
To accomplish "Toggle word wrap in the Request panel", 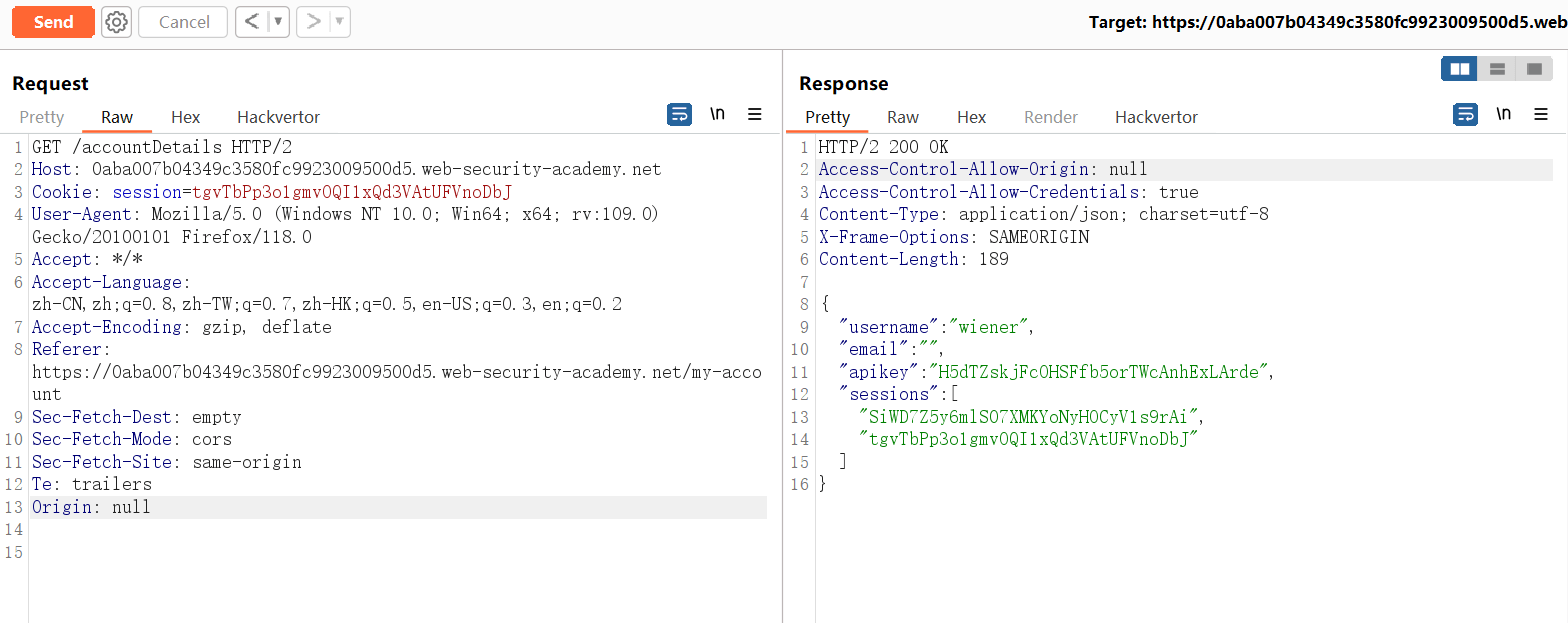I will (x=679, y=115).
